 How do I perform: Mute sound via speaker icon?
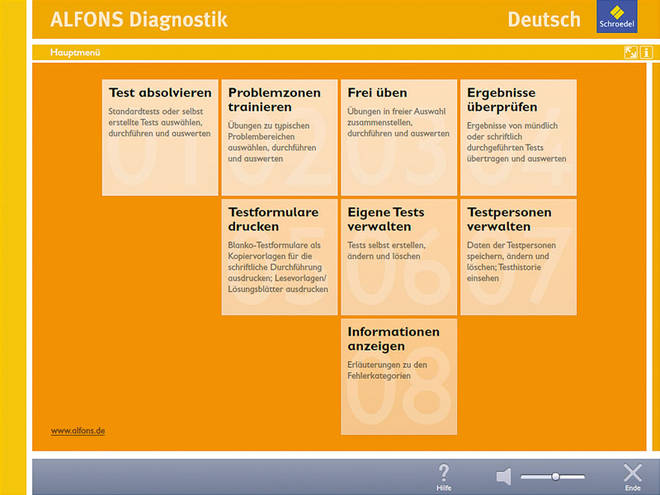504,476
